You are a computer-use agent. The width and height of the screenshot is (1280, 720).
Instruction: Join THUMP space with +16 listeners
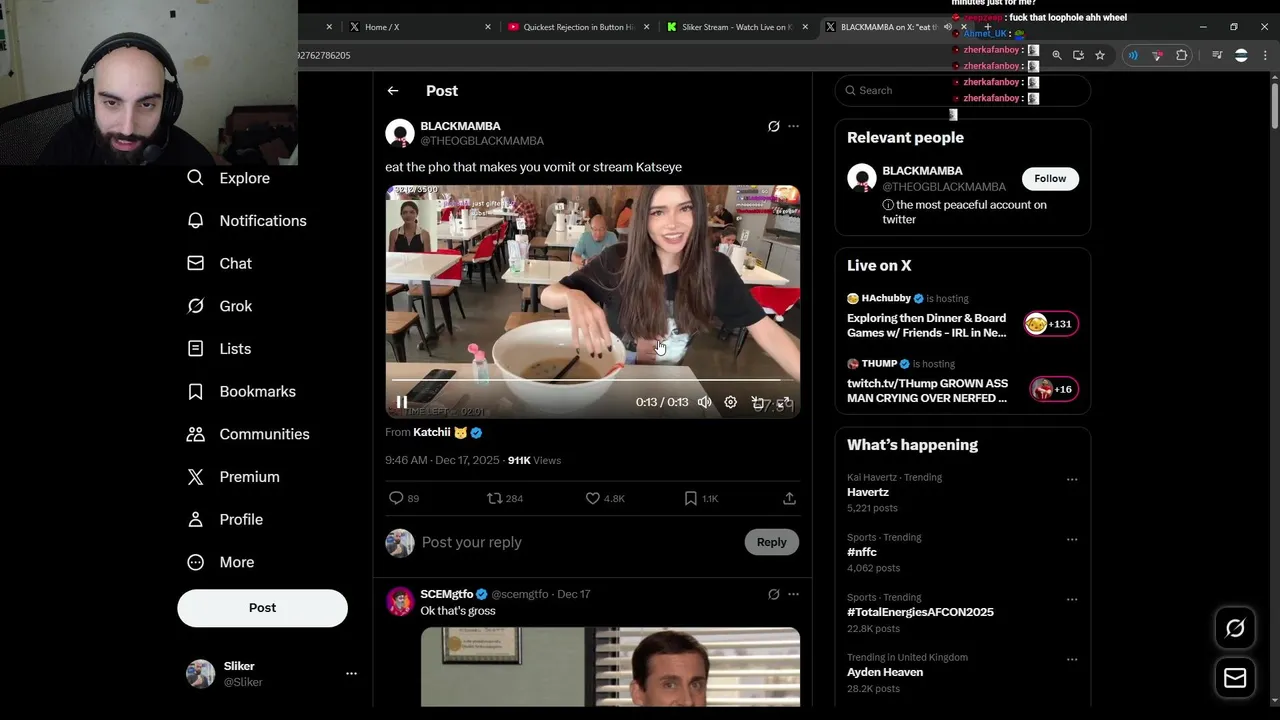1053,389
